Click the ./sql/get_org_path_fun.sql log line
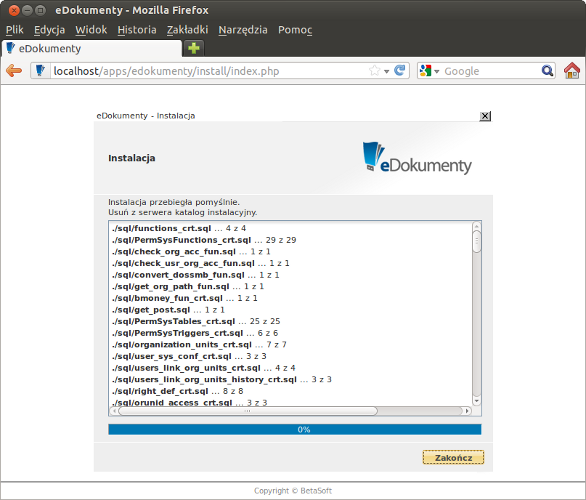Image resolution: width=586 pixels, height=500 pixels. [188, 286]
